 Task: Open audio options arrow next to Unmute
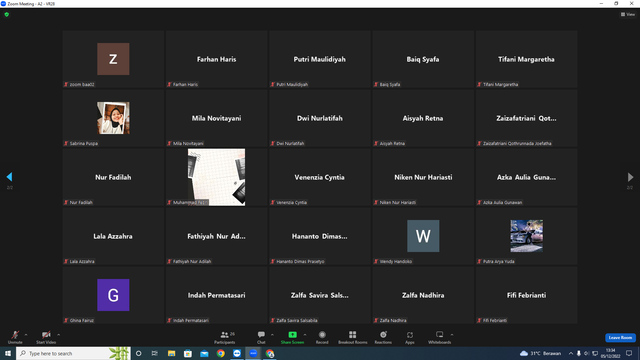point(26,335)
